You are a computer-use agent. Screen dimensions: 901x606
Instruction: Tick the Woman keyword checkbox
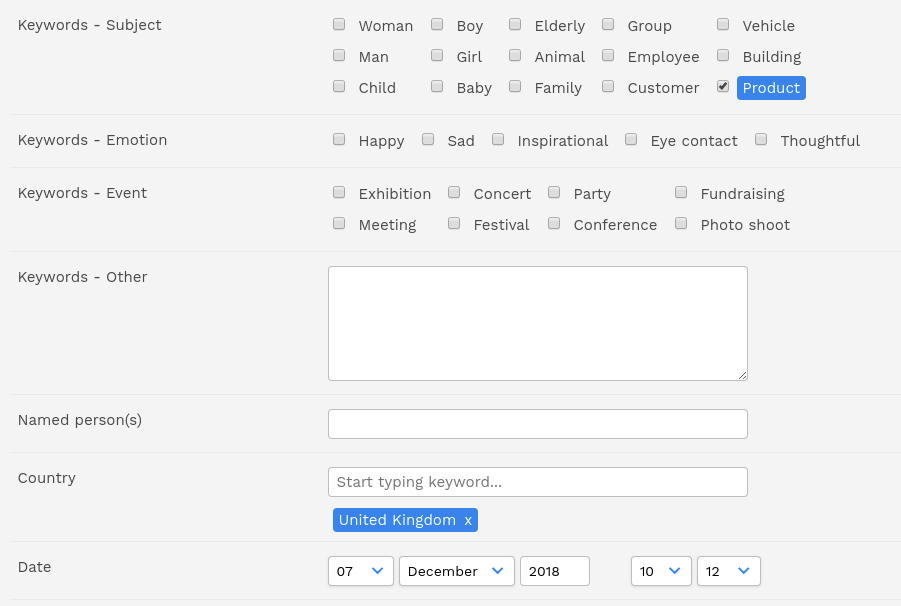339,24
